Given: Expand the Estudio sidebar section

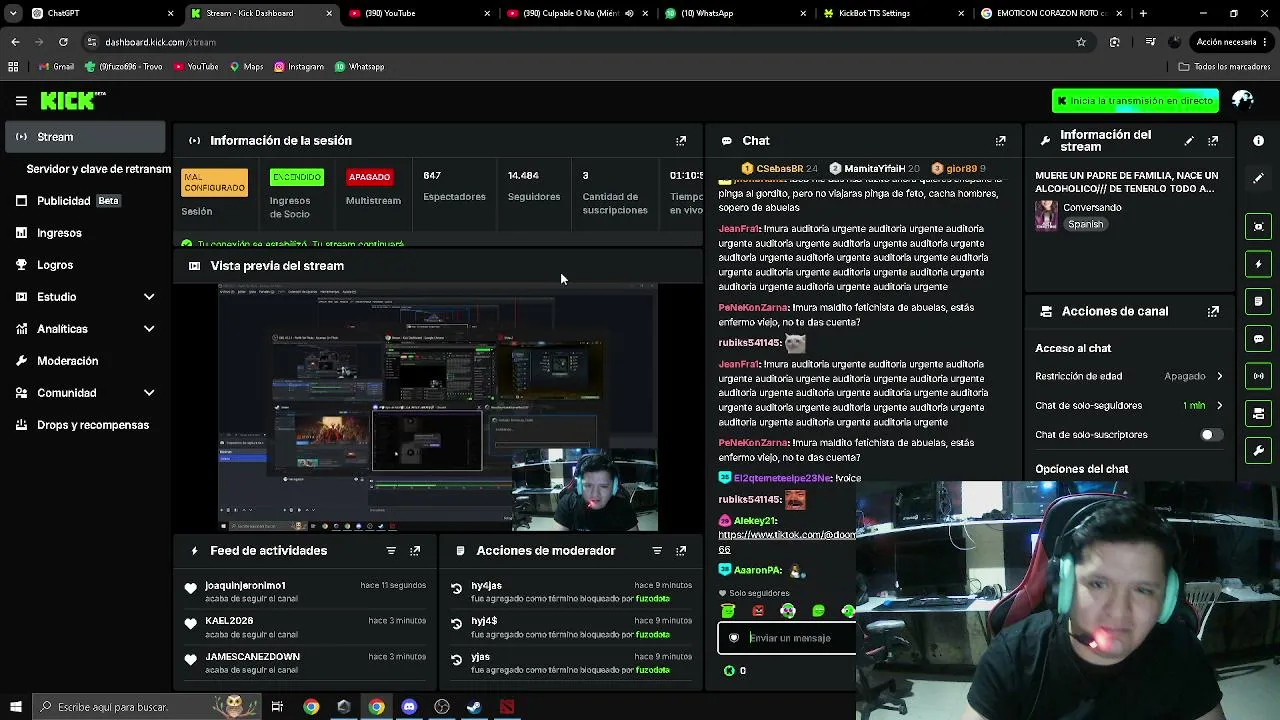Looking at the screenshot, I should pos(149,297).
